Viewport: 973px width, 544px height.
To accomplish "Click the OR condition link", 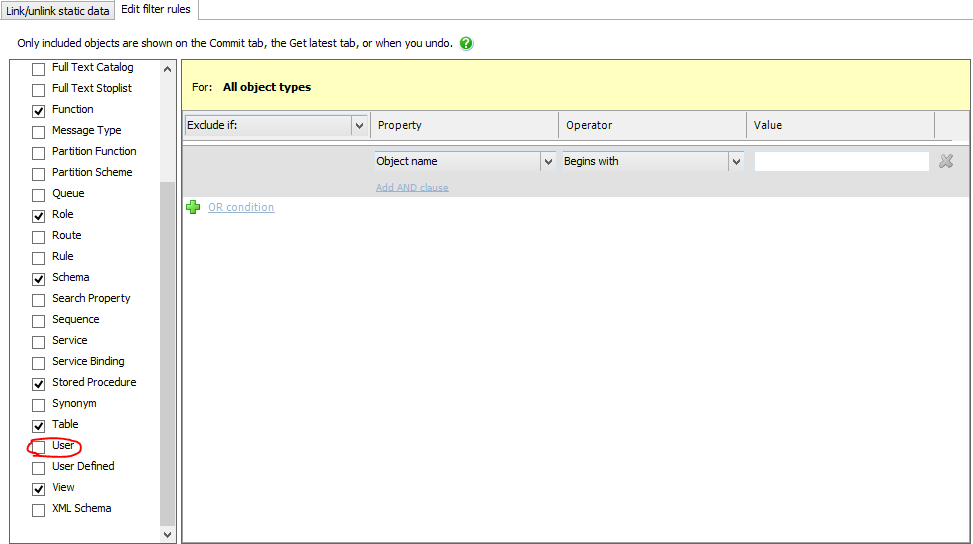I will pos(240,207).
